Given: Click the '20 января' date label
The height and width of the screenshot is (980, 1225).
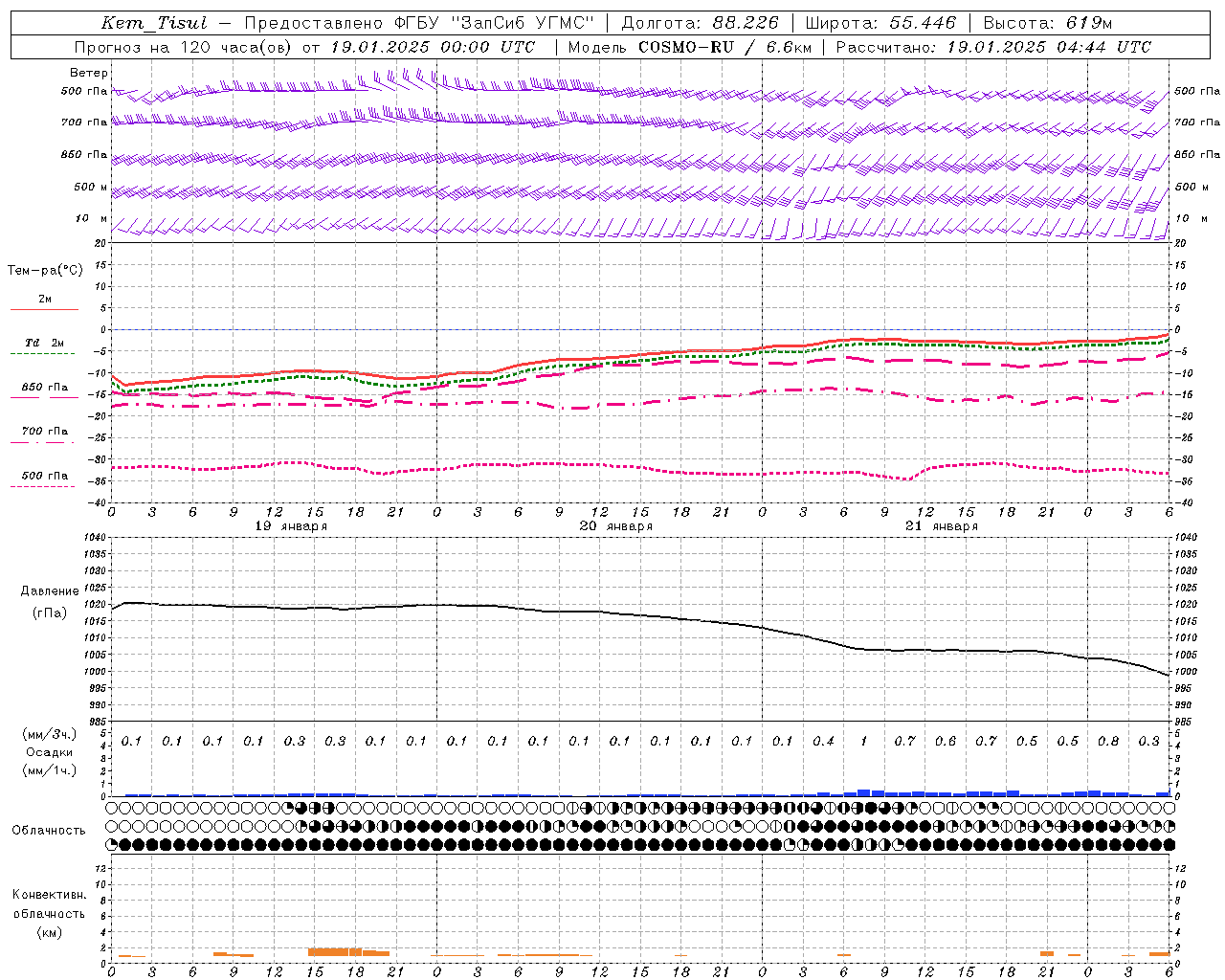Looking at the screenshot, I should [x=616, y=526].
